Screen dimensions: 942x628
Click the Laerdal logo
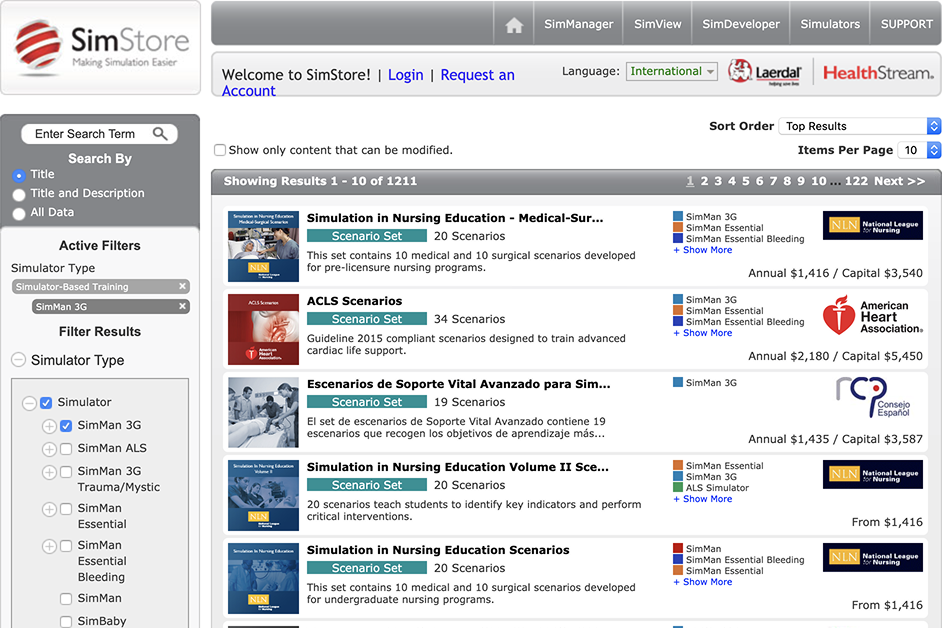pyautogui.click(x=765, y=73)
